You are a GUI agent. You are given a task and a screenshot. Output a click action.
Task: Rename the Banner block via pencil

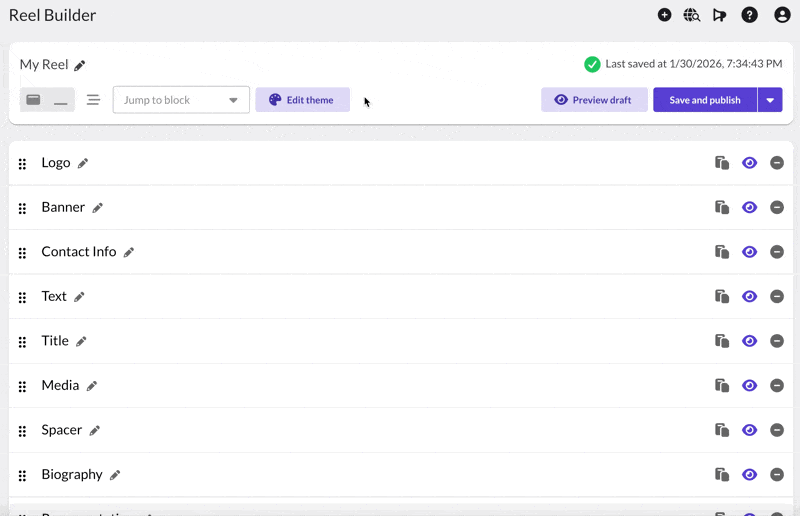97,208
